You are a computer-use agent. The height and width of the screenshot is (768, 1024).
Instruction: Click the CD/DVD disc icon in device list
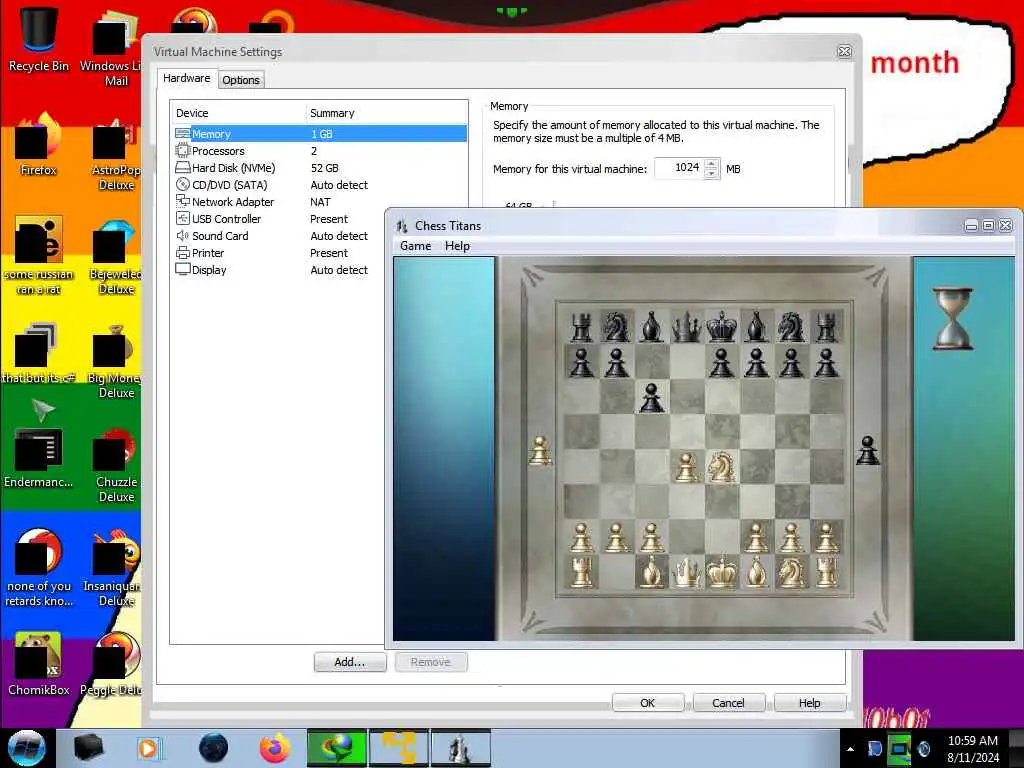point(183,184)
